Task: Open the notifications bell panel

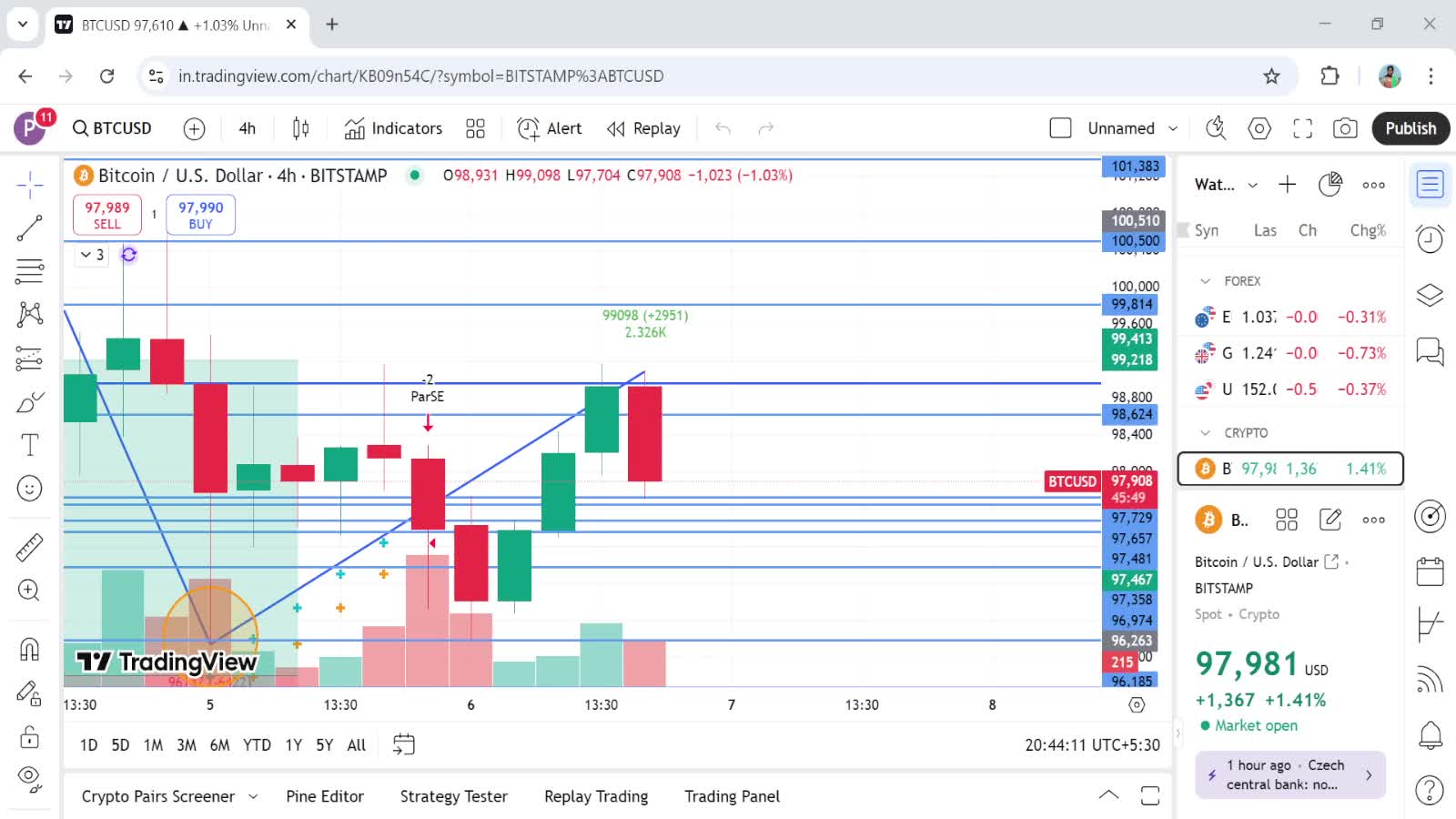Action: click(1430, 734)
